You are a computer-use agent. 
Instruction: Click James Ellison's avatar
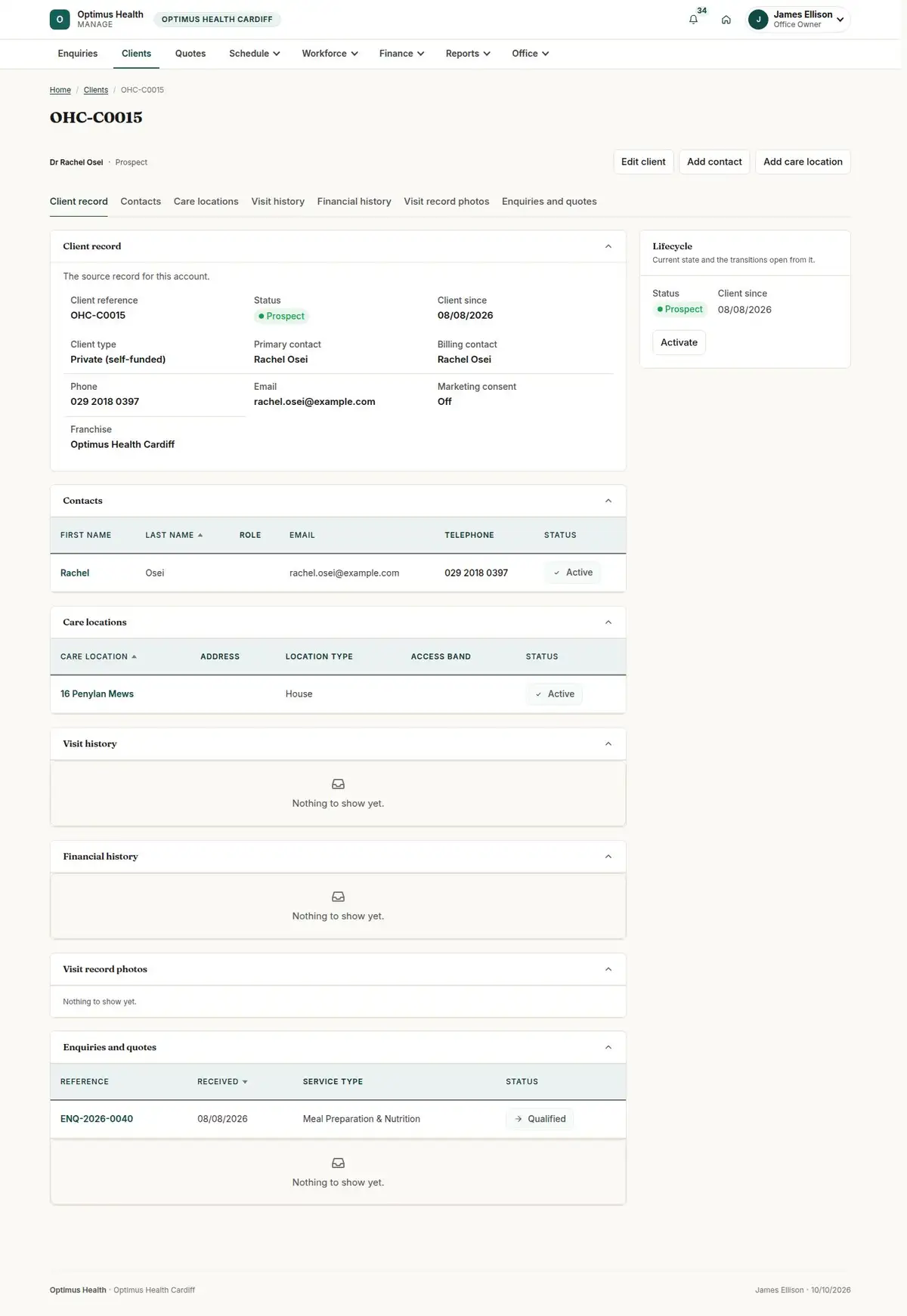(x=758, y=20)
